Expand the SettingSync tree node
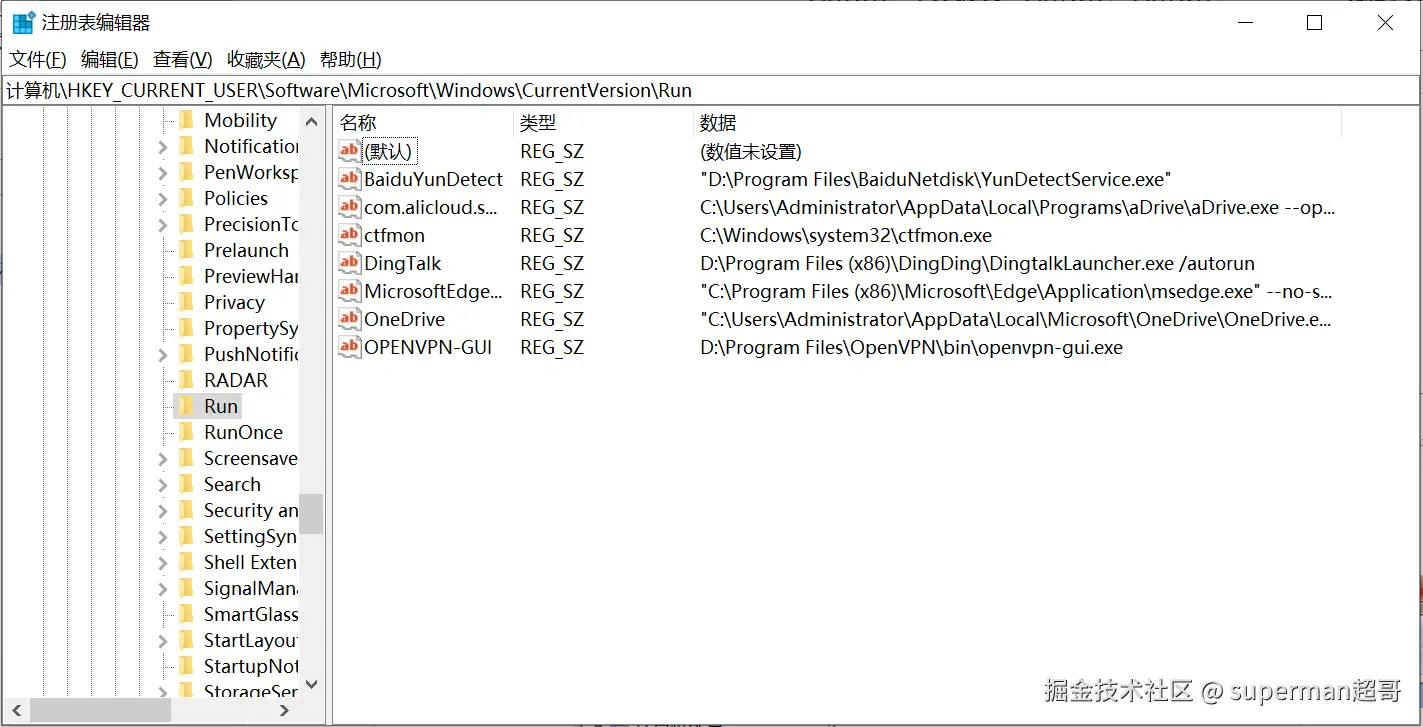The height and width of the screenshot is (727, 1423). pos(163,537)
